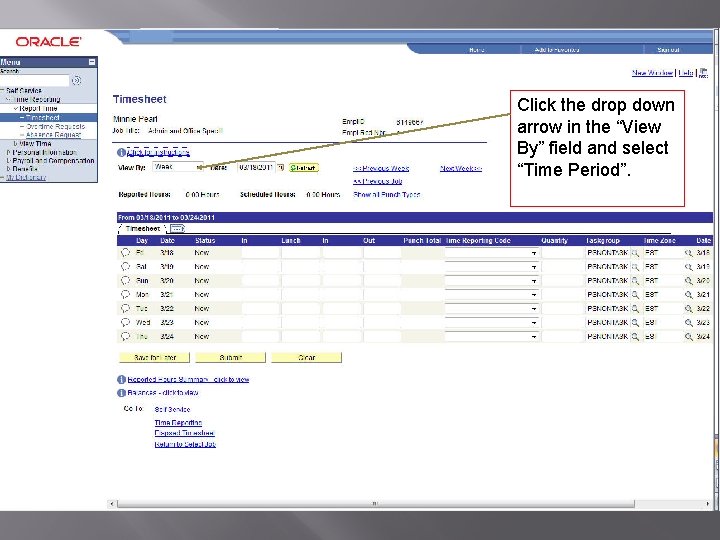The image size is (720, 540).
Task: Click the Home navigation tab
Action: [x=477, y=50]
